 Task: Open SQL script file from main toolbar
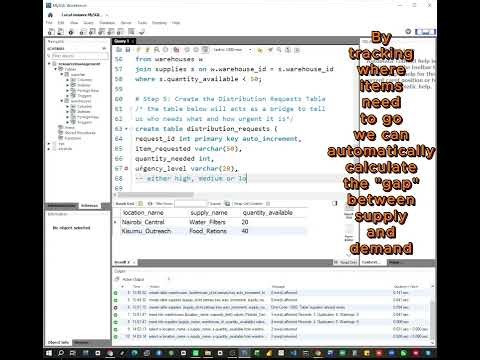click(x=60, y=32)
